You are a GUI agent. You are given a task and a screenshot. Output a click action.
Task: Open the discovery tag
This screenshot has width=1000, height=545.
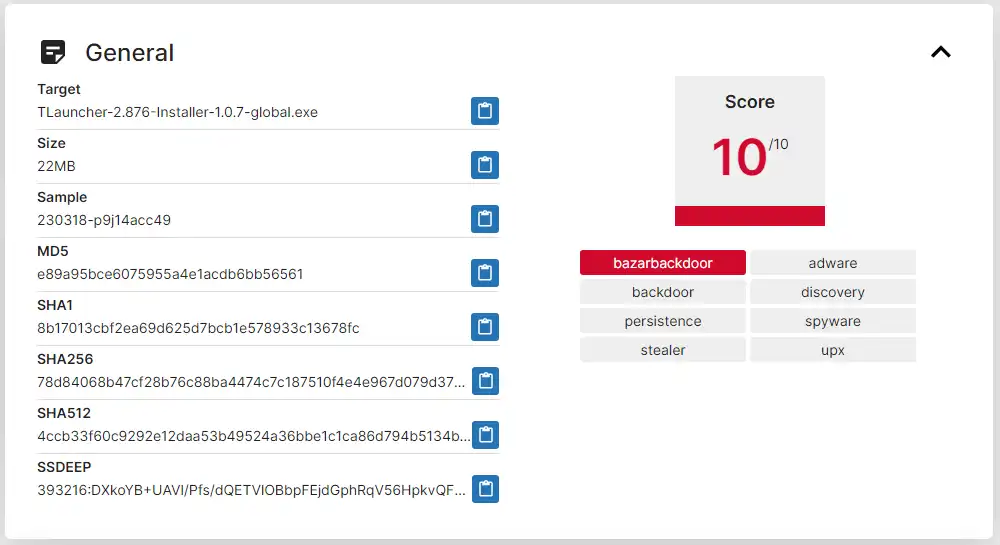click(x=833, y=292)
